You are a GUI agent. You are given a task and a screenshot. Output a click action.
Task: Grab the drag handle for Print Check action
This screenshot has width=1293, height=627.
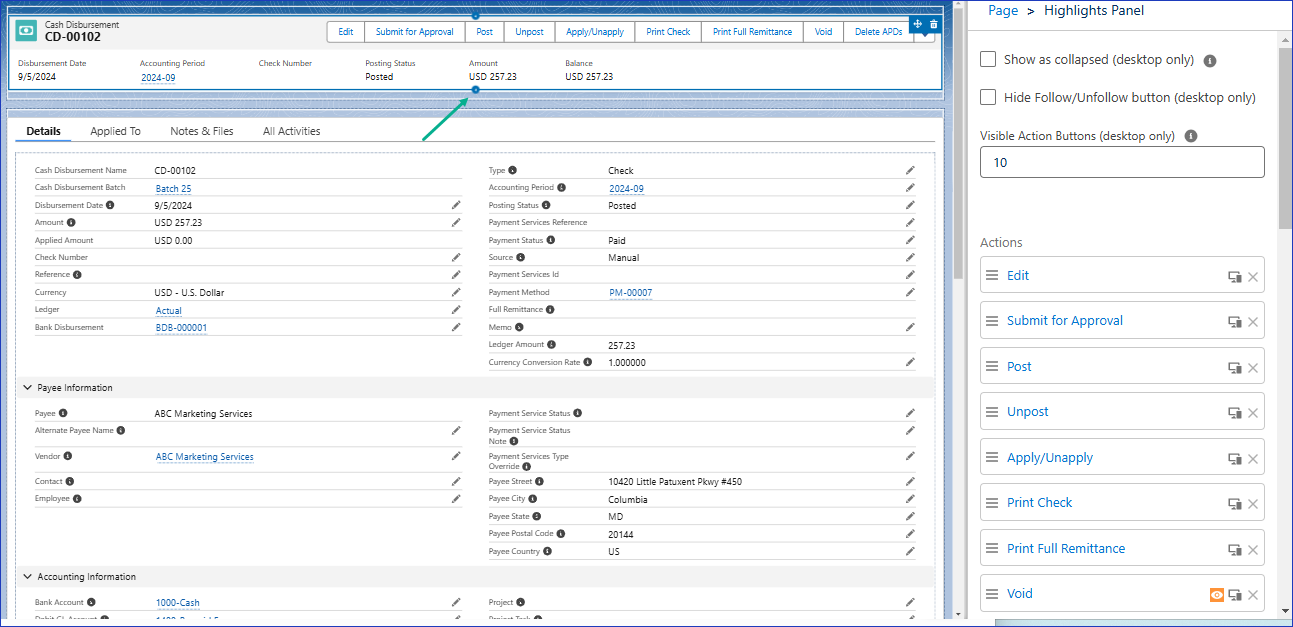pyautogui.click(x=992, y=503)
